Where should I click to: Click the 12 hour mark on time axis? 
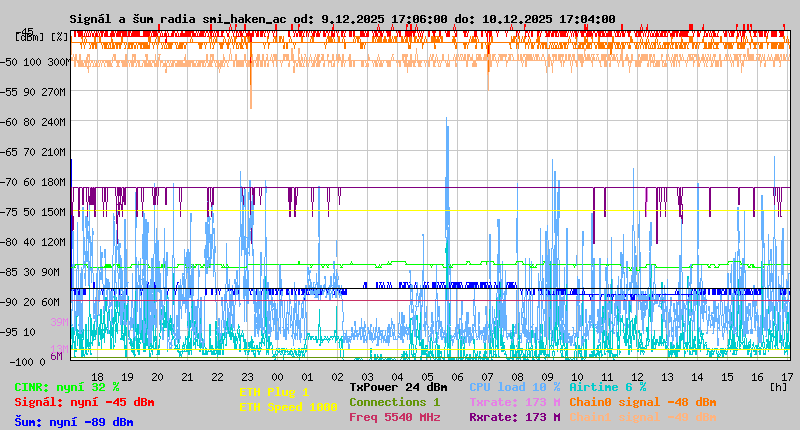click(637, 376)
